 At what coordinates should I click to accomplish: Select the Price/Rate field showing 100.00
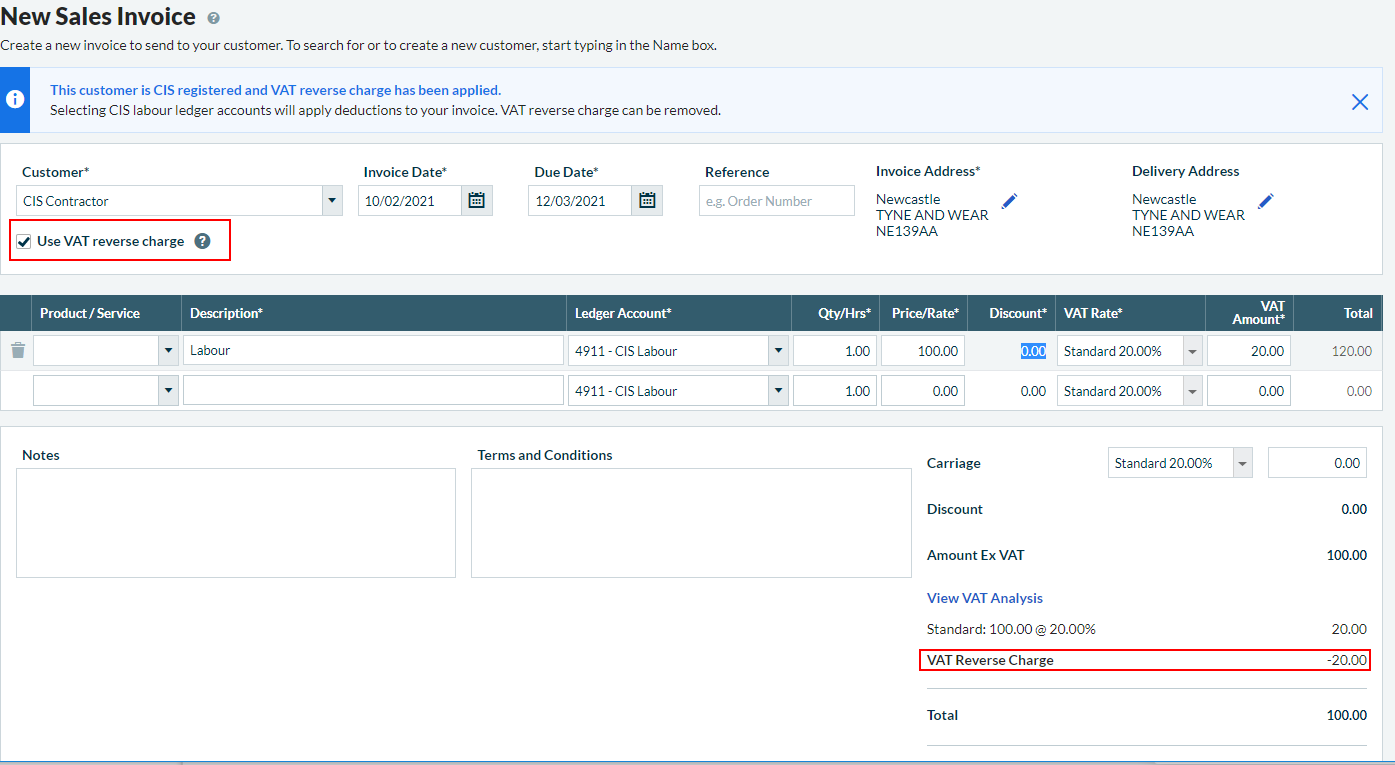point(923,351)
